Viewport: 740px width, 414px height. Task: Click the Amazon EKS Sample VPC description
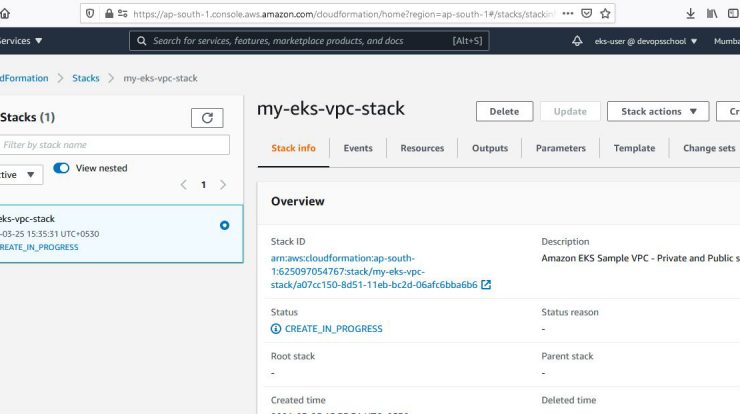tap(640, 258)
